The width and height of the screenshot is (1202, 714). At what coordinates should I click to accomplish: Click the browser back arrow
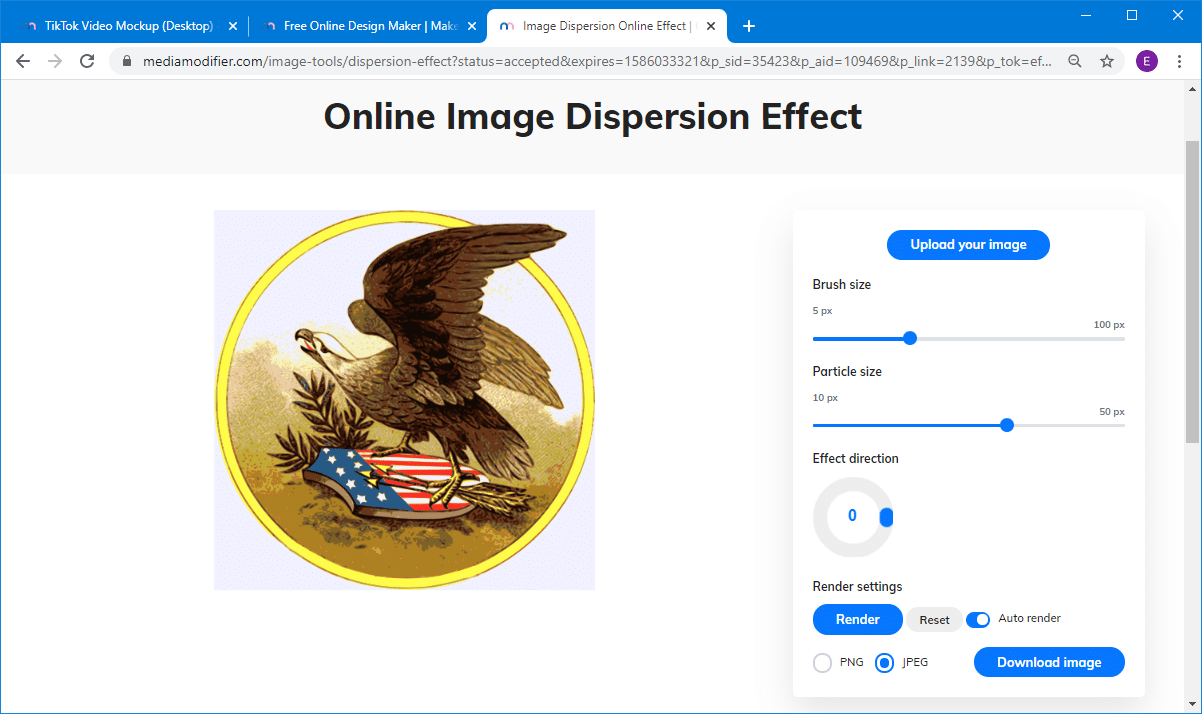coord(23,61)
